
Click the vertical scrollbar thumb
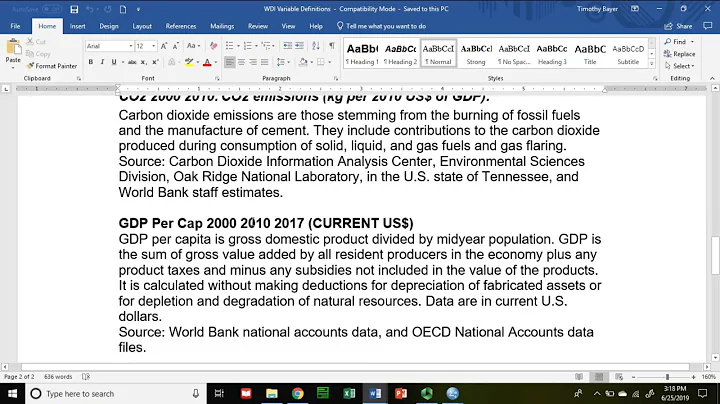(x=715, y=255)
